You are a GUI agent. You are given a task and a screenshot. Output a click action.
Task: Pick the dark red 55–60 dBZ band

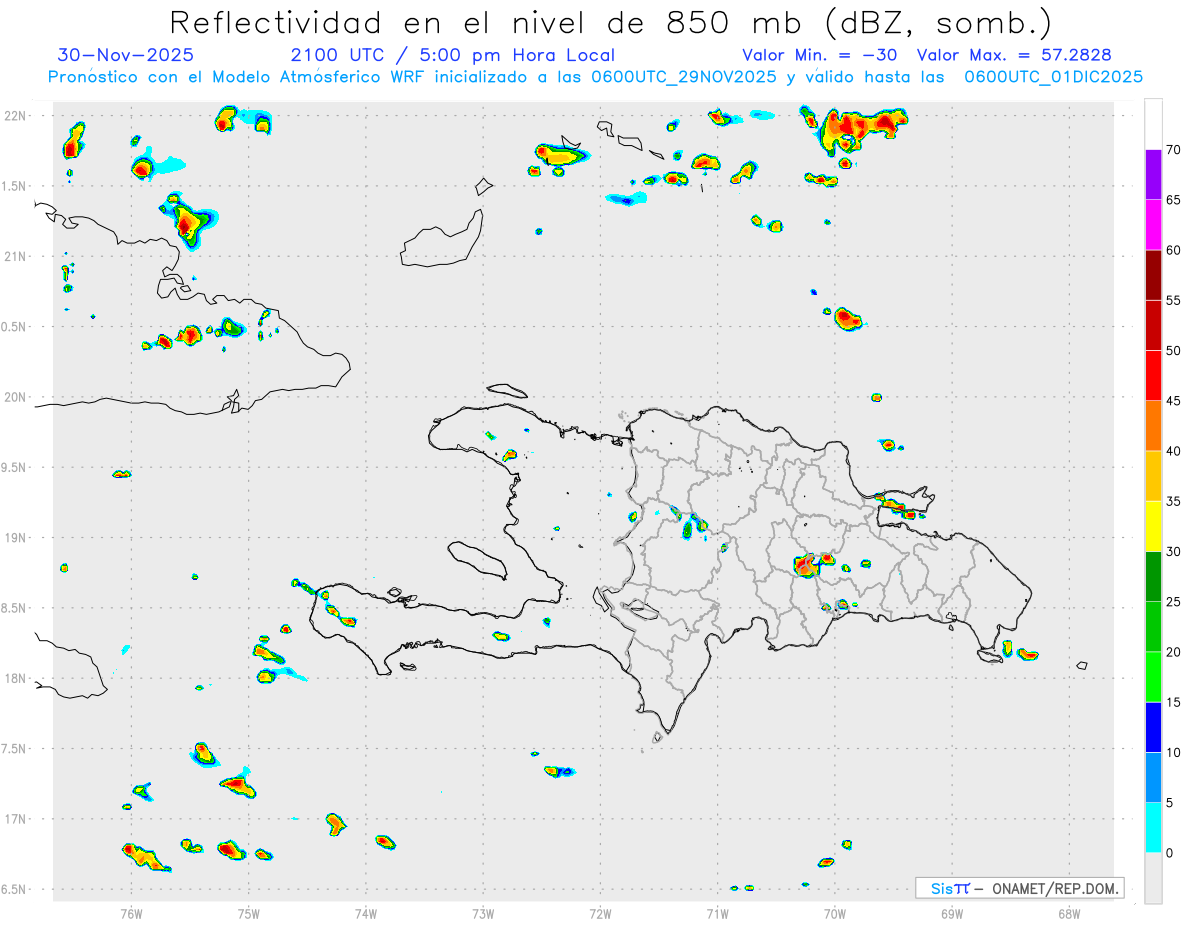point(1153,275)
